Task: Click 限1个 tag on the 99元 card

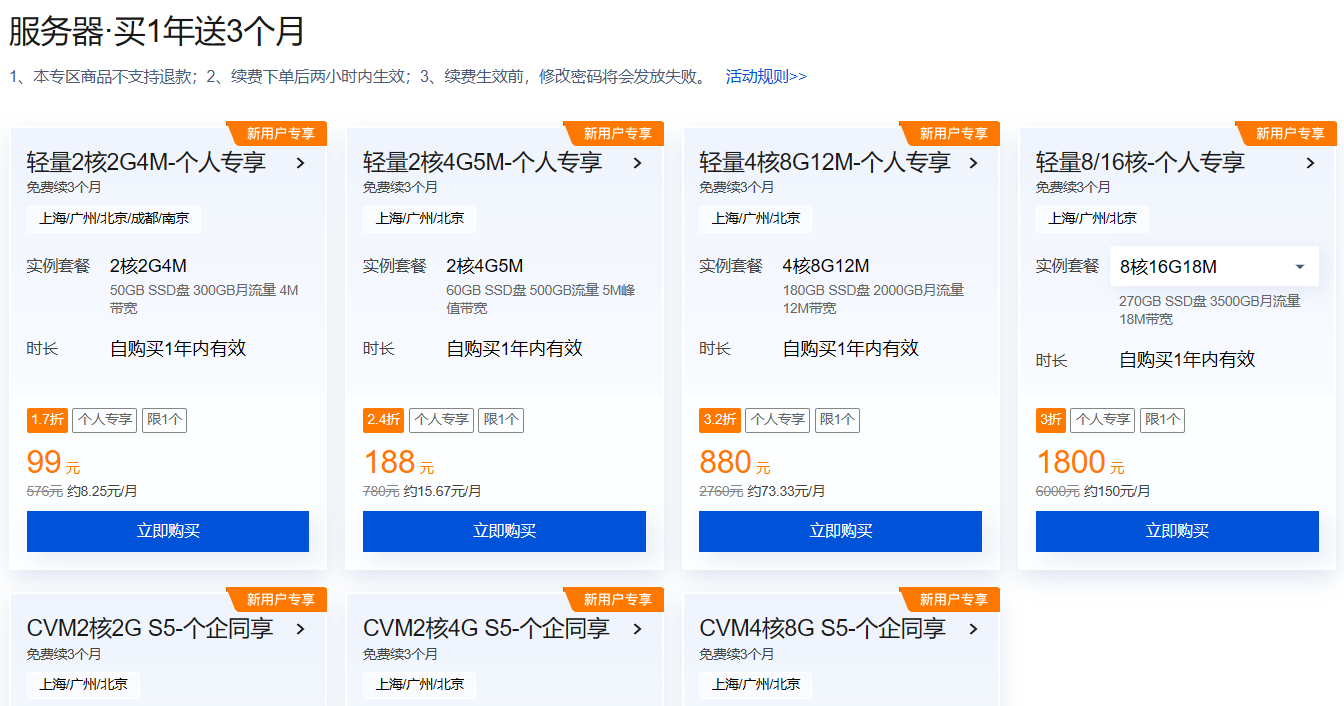Action: coord(164,420)
